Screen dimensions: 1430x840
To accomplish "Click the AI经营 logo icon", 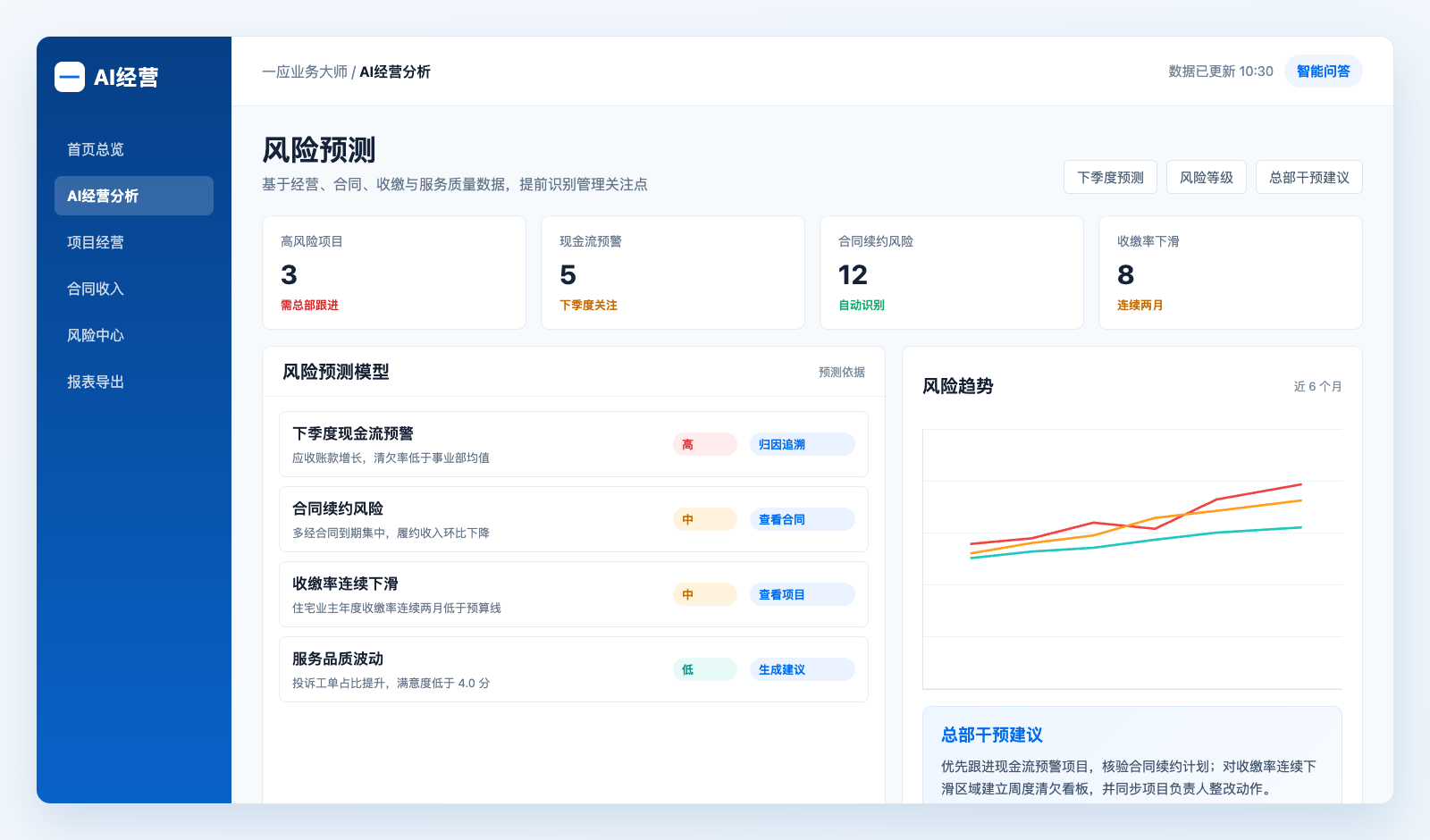I will (70, 77).
